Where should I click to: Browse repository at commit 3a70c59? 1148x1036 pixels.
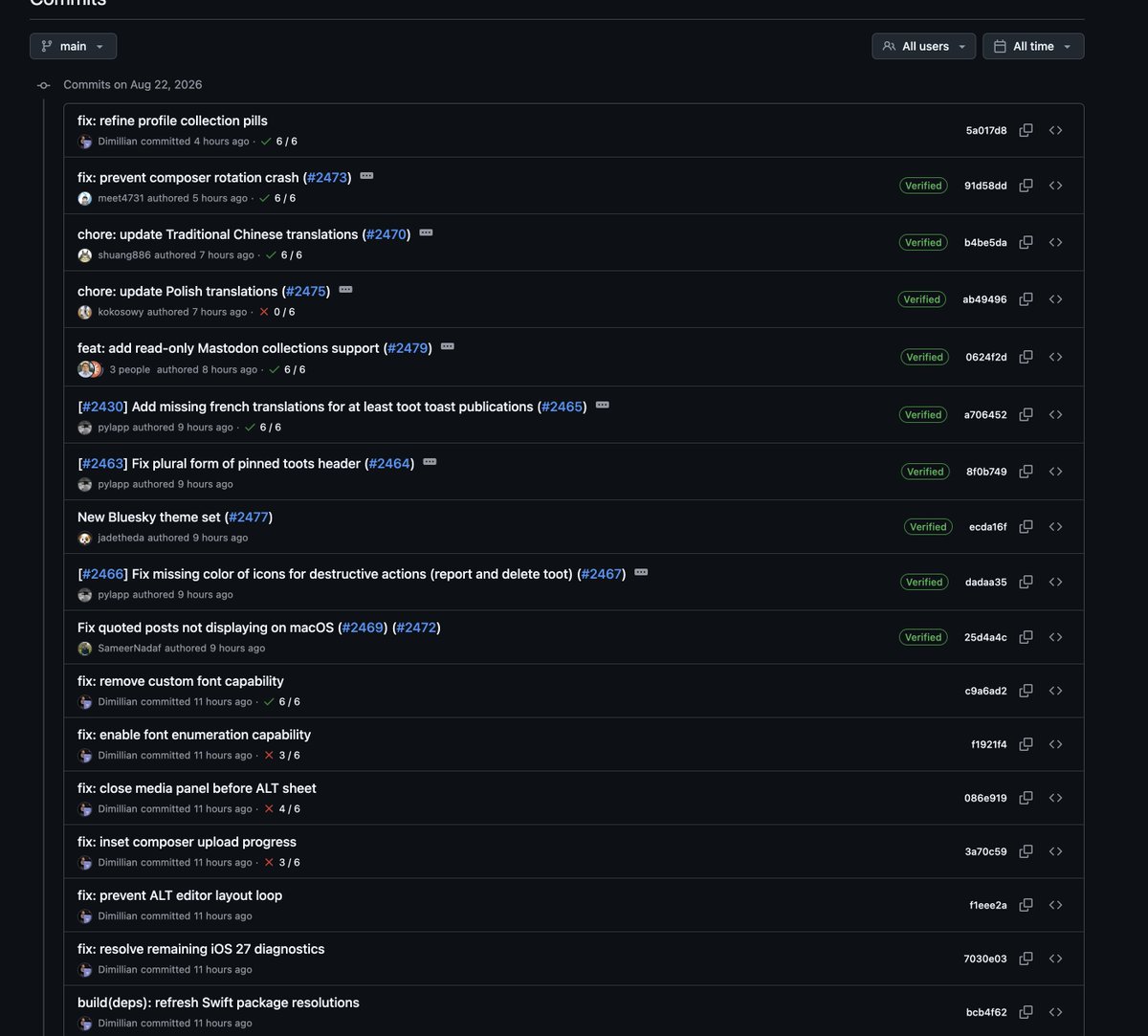tap(1056, 851)
